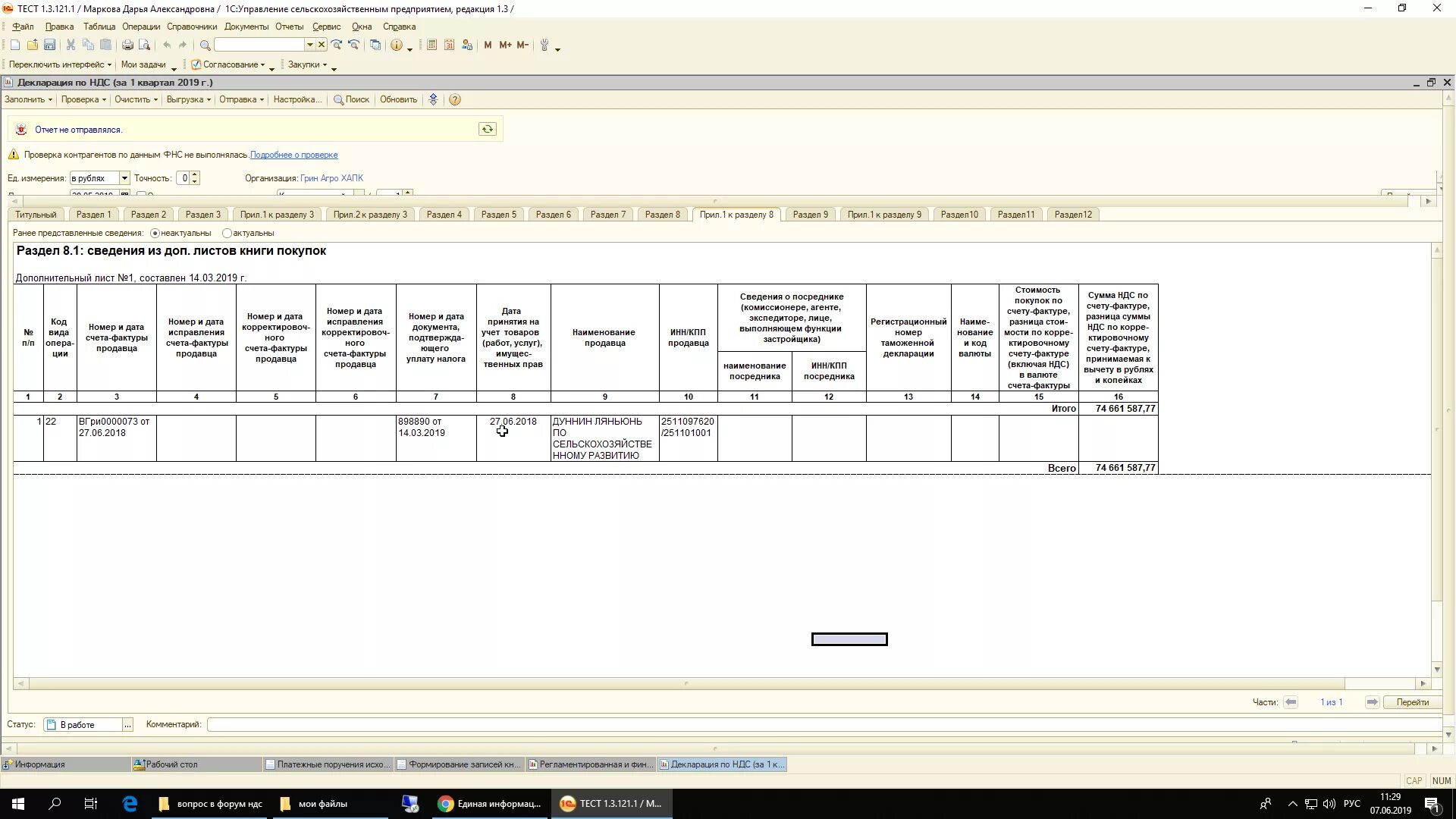Click Подробнее о проверке hyperlink
The width and height of the screenshot is (1456, 819).
pos(293,154)
